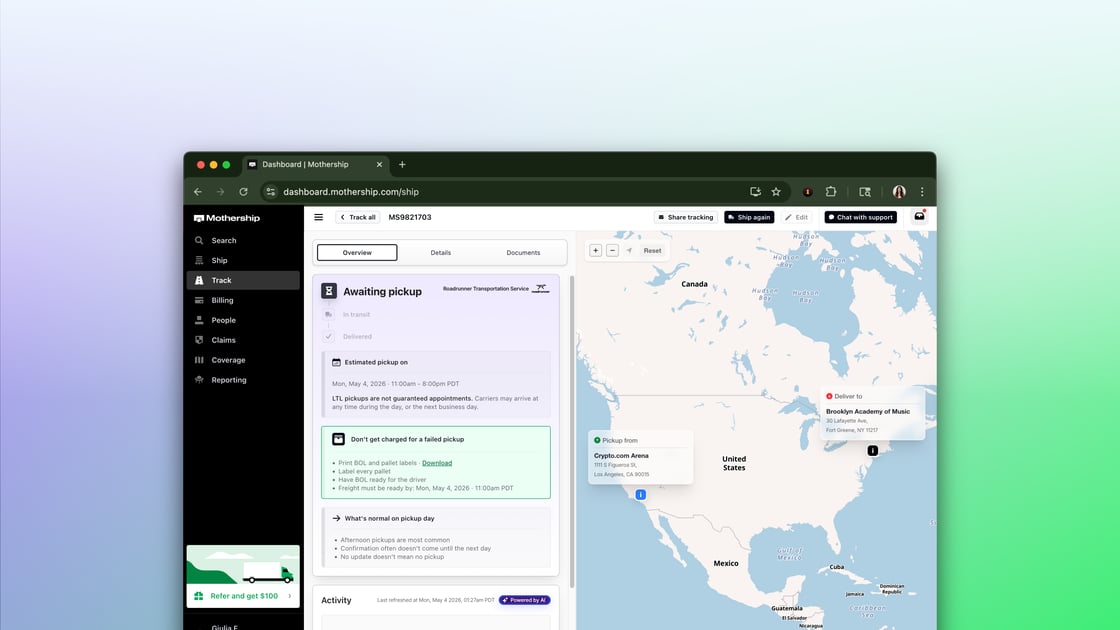Click the Awaiting pickup hourglass icon
The width and height of the screenshot is (1120, 630).
tap(329, 291)
